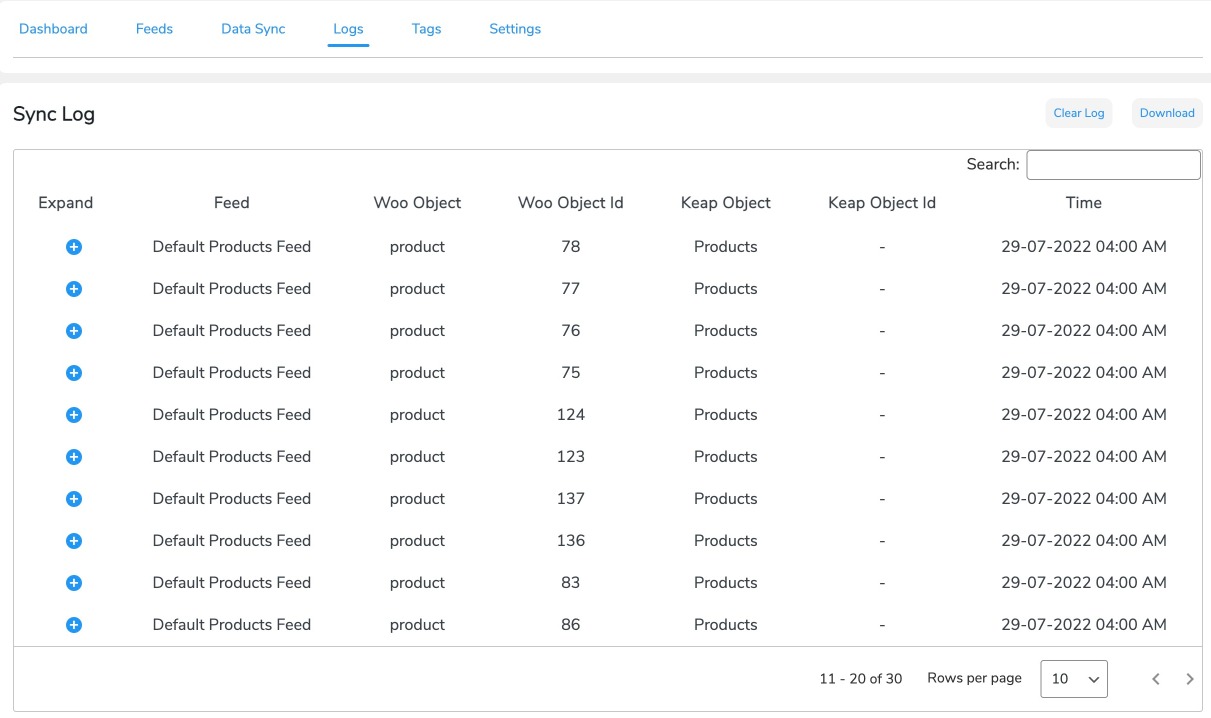
Task: Expand the entry with Woo Object Id 137
Action: coord(73,498)
